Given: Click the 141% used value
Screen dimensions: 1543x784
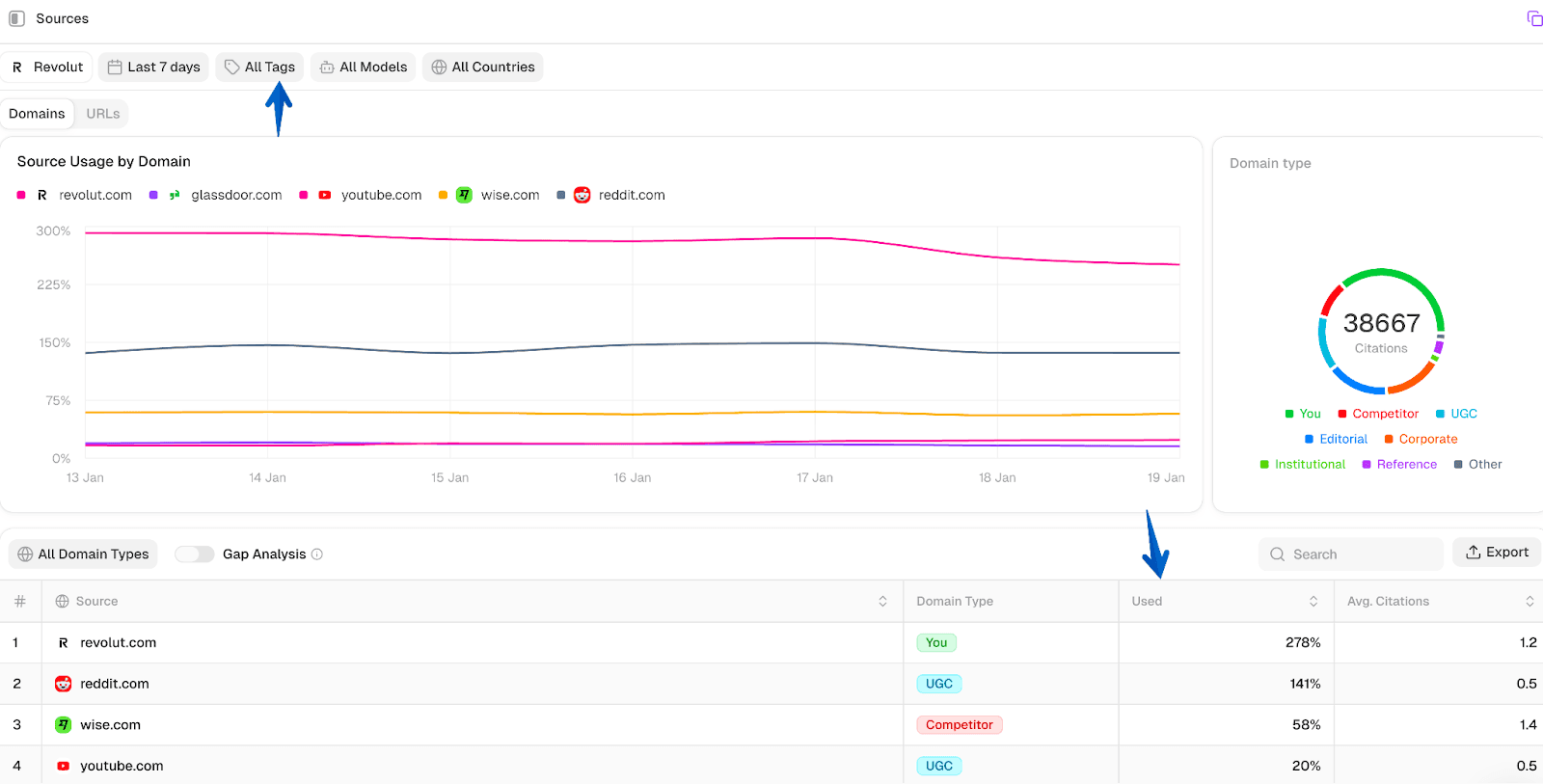Looking at the screenshot, I should pyautogui.click(x=1305, y=684).
